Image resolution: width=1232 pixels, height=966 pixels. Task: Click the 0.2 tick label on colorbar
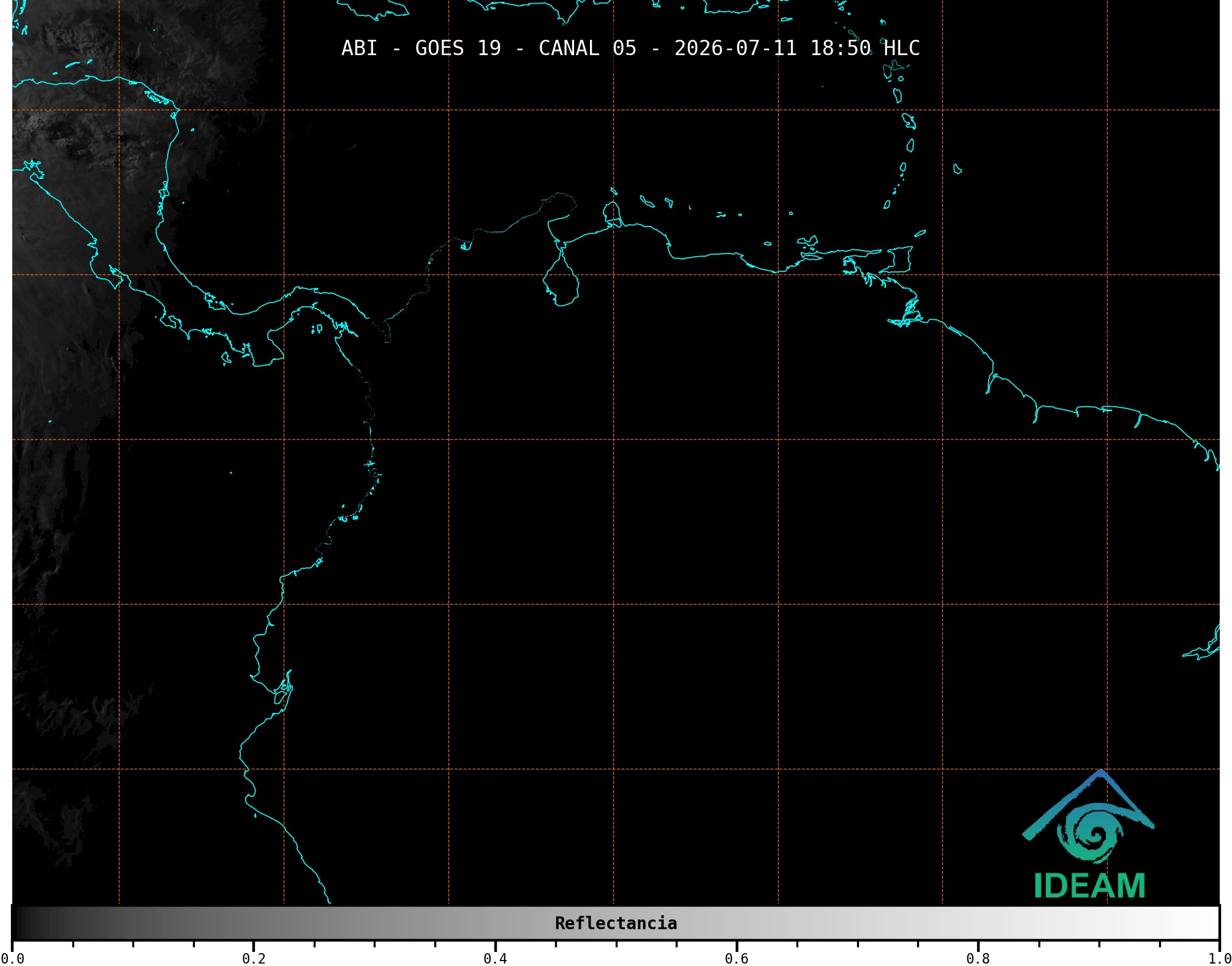coord(254,959)
